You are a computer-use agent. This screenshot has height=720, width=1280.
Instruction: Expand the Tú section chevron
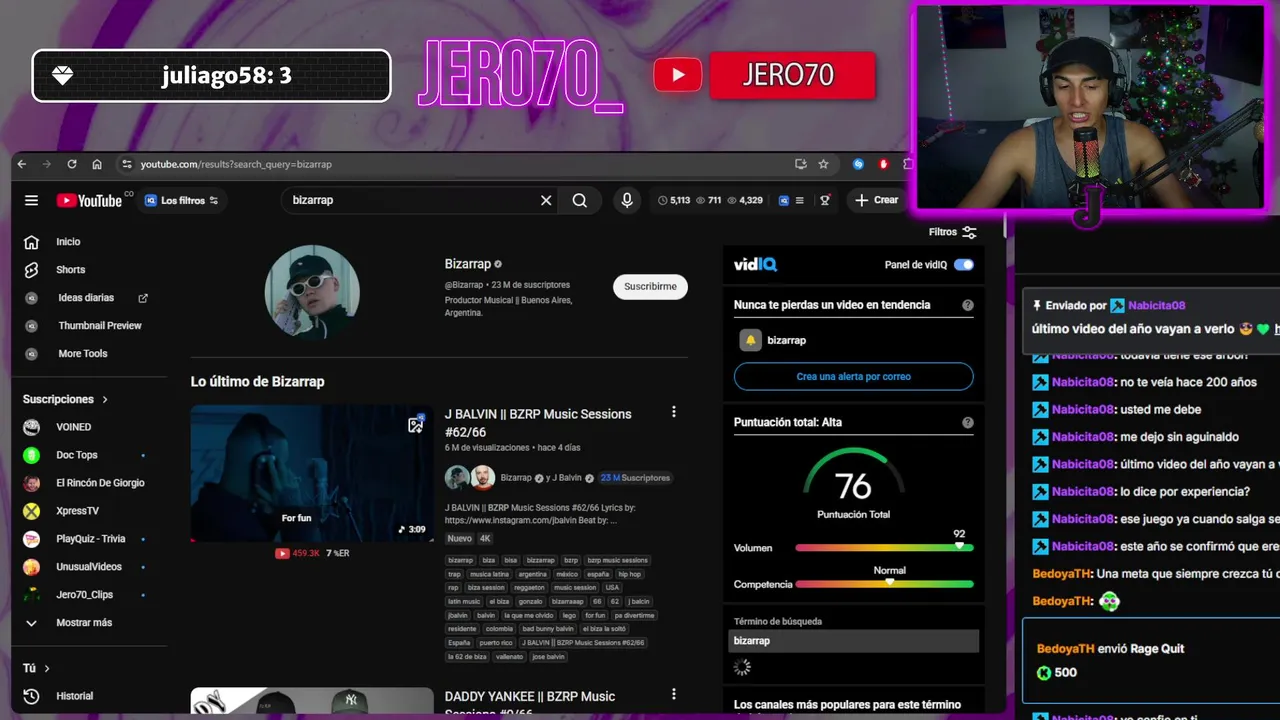coord(47,668)
